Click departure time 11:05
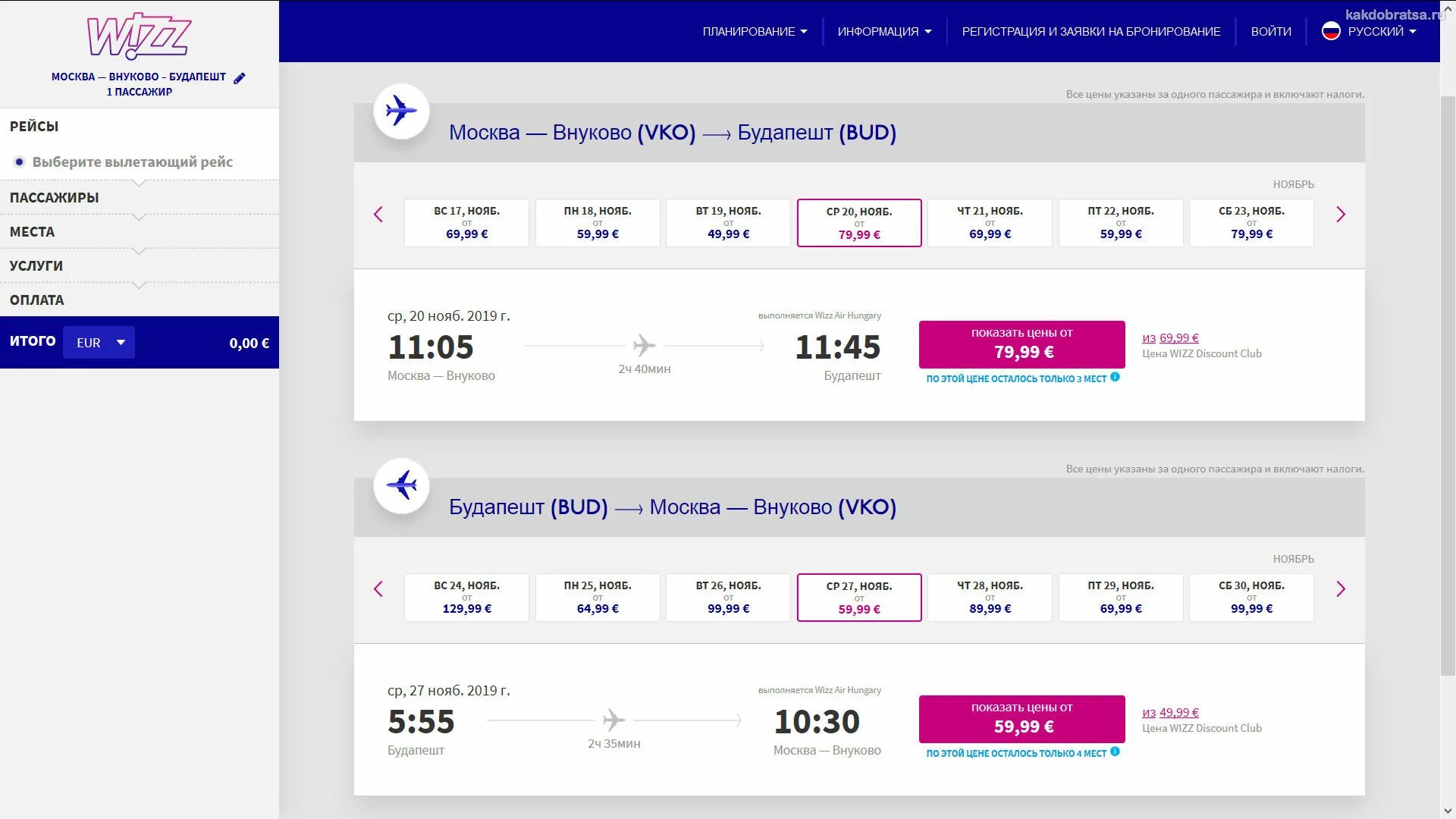 [431, 347]
